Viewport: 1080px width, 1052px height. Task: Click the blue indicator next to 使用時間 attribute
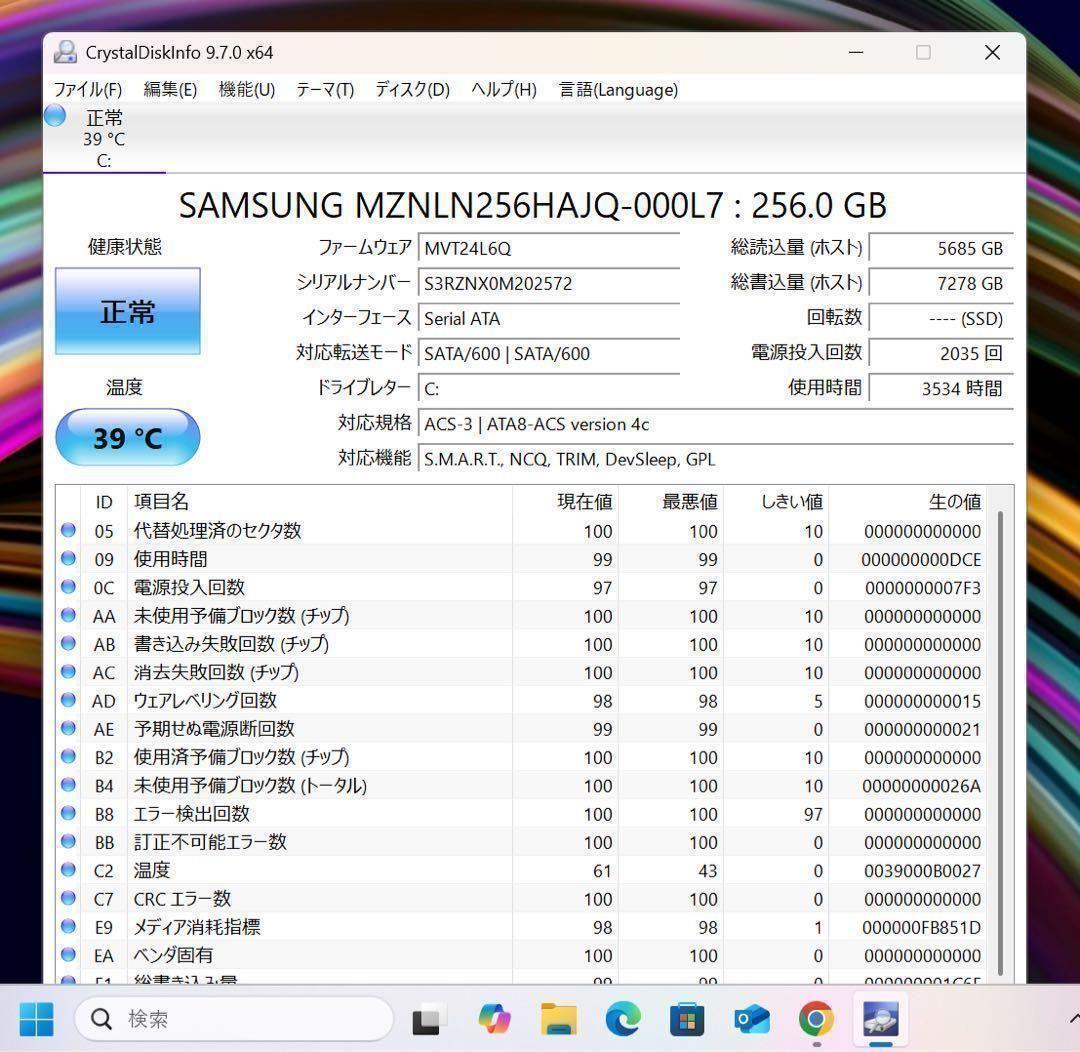[67, 559]
